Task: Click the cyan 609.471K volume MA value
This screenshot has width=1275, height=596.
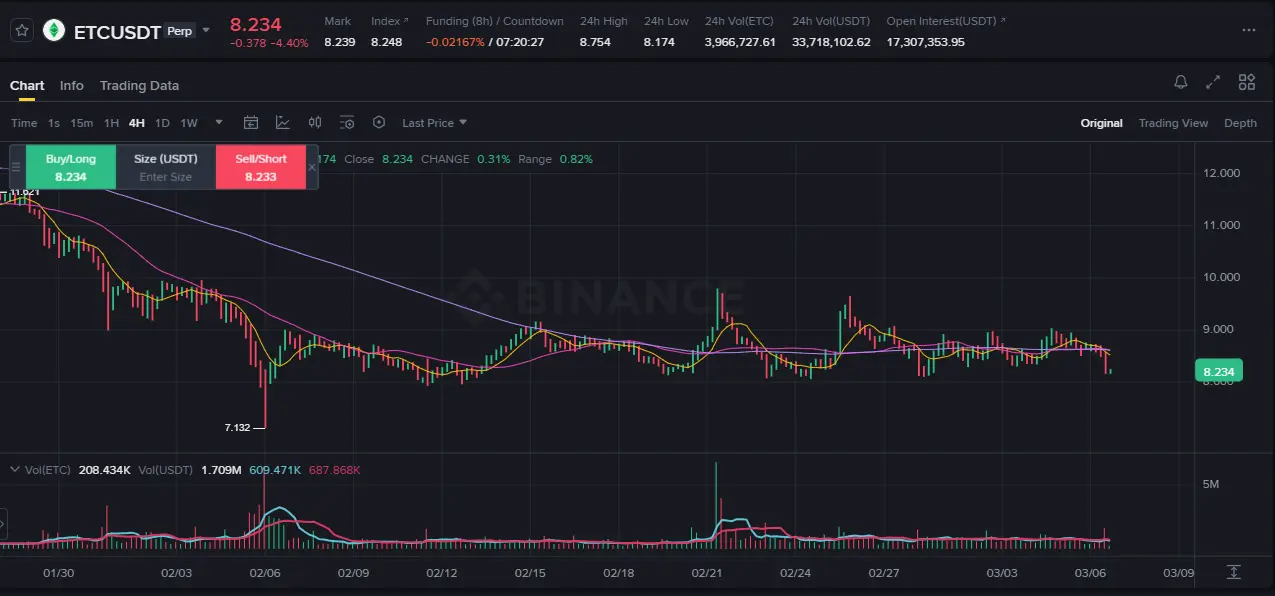Action: pos(275,469)
